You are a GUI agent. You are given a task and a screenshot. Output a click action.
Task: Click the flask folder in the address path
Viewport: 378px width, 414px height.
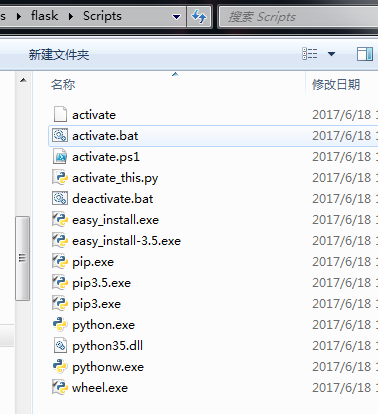pos(44,16)
